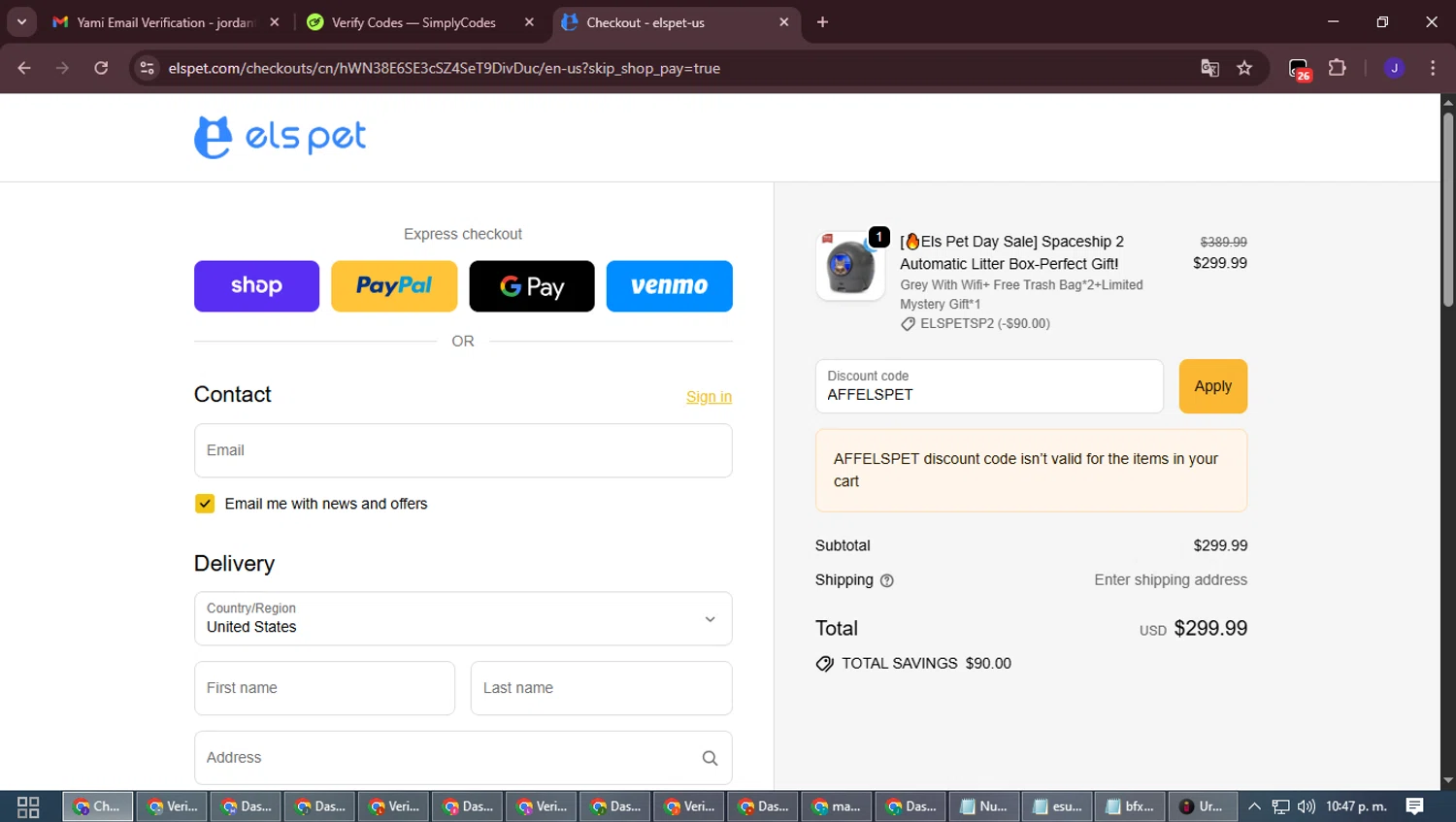Image resolution: width=1456 pixels, height=822 pixels.
Task: Open the Extensions puzzle menu
Action: click(1337, 68)
